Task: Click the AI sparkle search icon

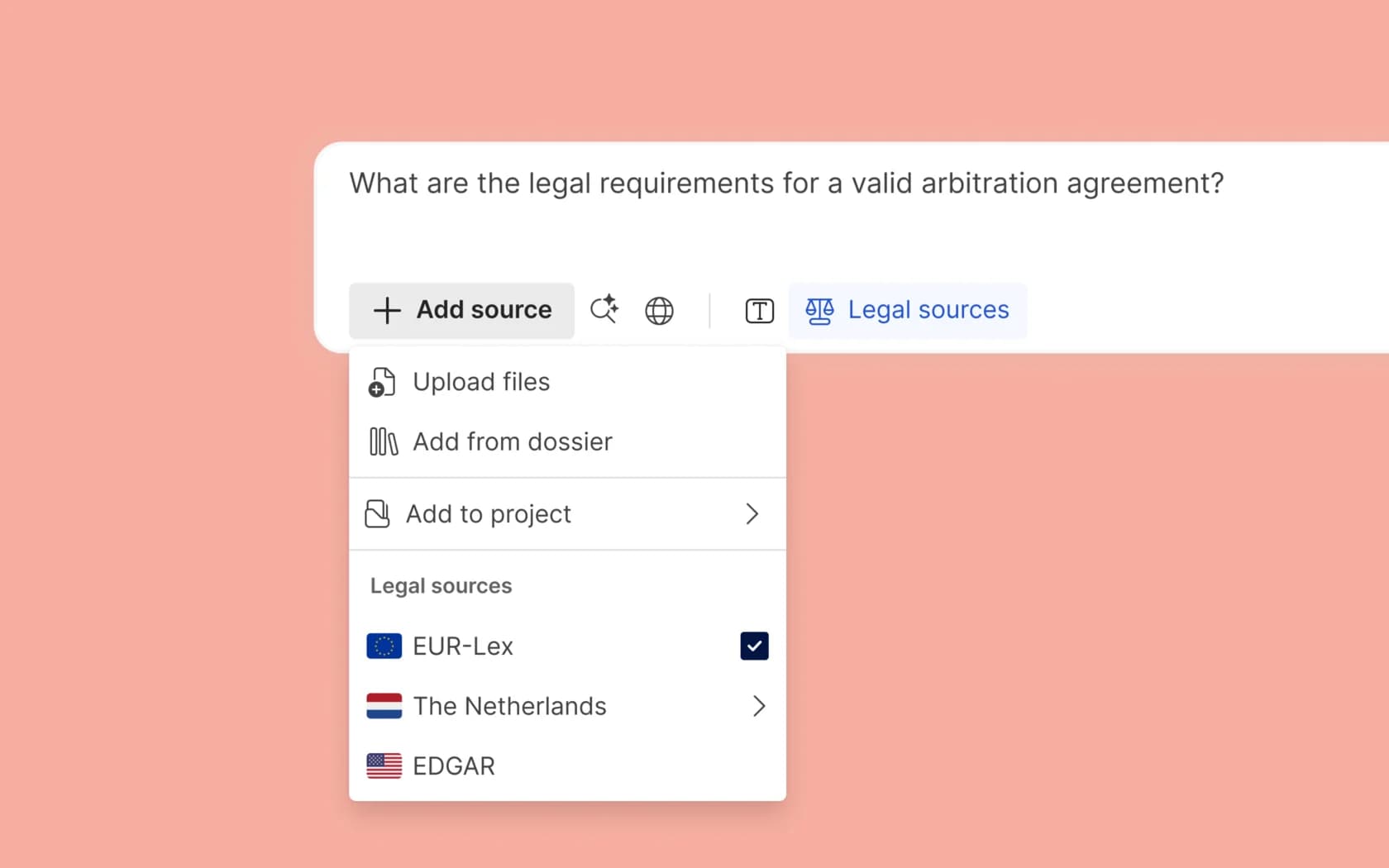Action: point(604,309)
